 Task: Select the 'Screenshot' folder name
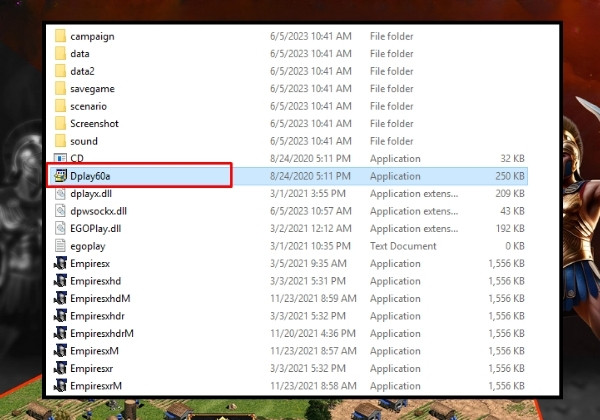coord(94,124)
